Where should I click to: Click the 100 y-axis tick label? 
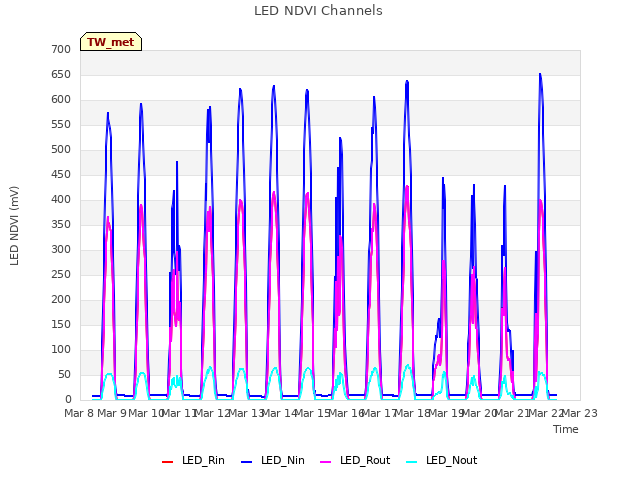point(61,349)
